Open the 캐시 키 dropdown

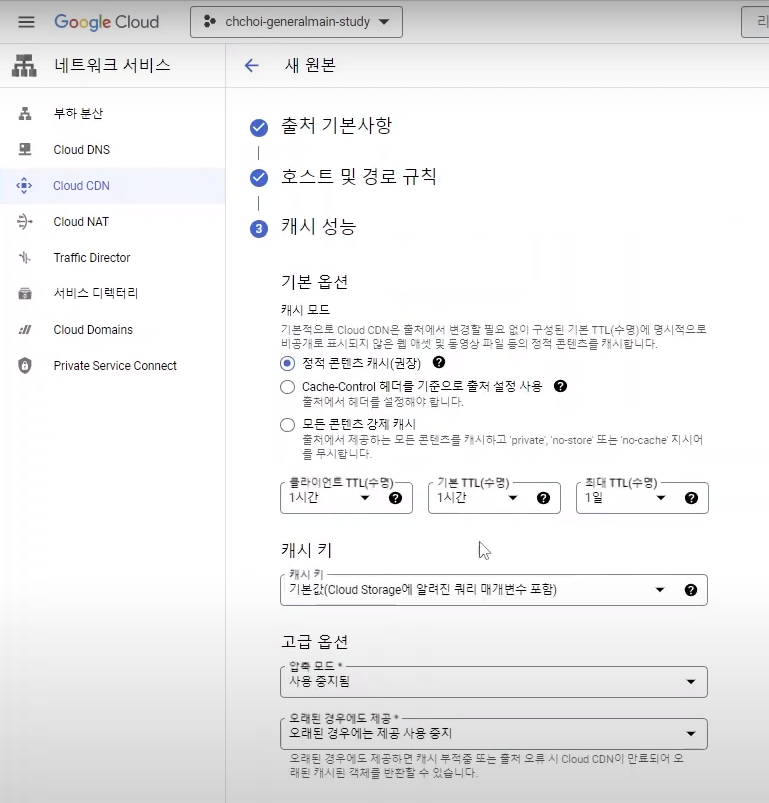click(494, 590)
